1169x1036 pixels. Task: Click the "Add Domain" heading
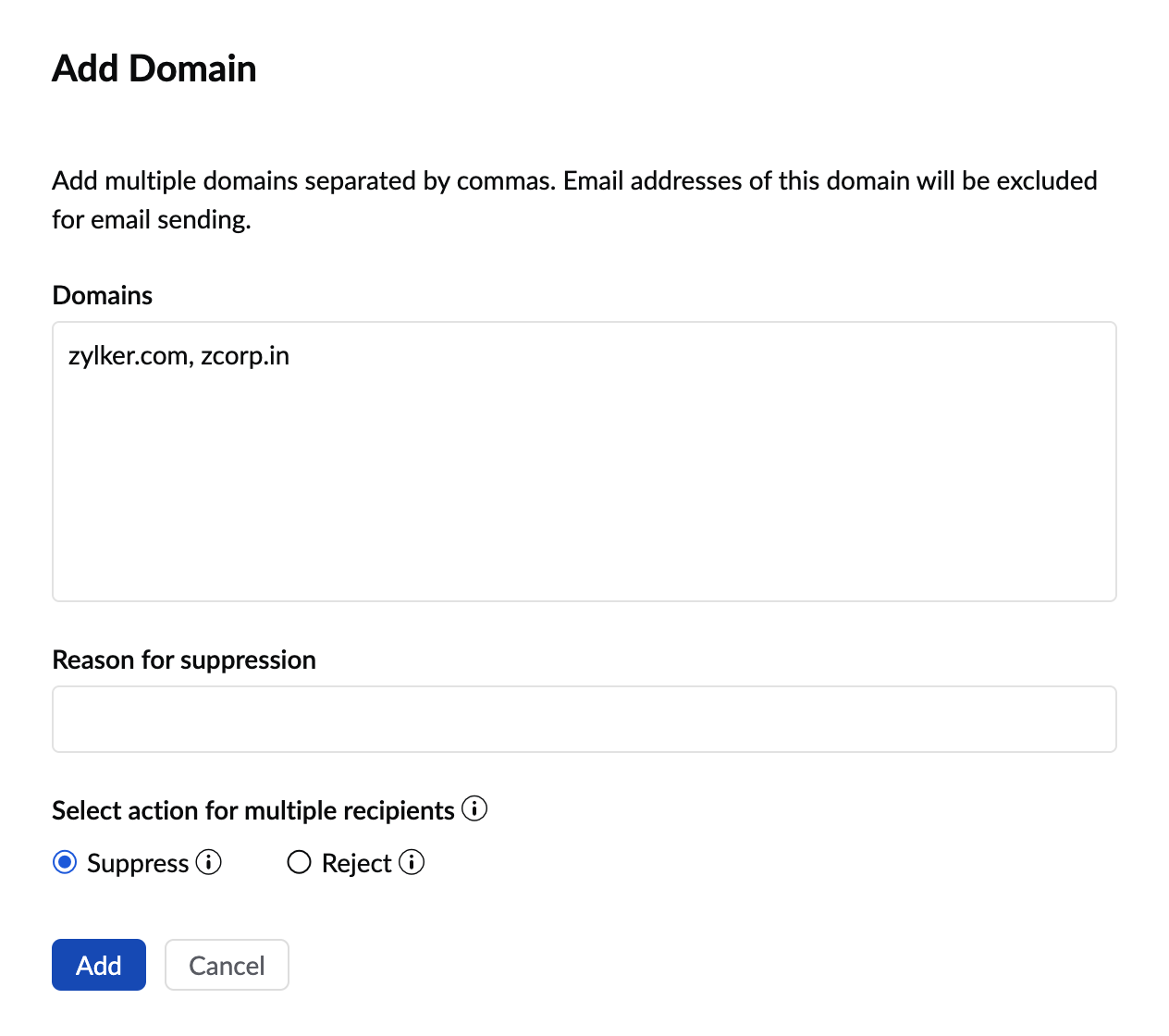point(154,68)
